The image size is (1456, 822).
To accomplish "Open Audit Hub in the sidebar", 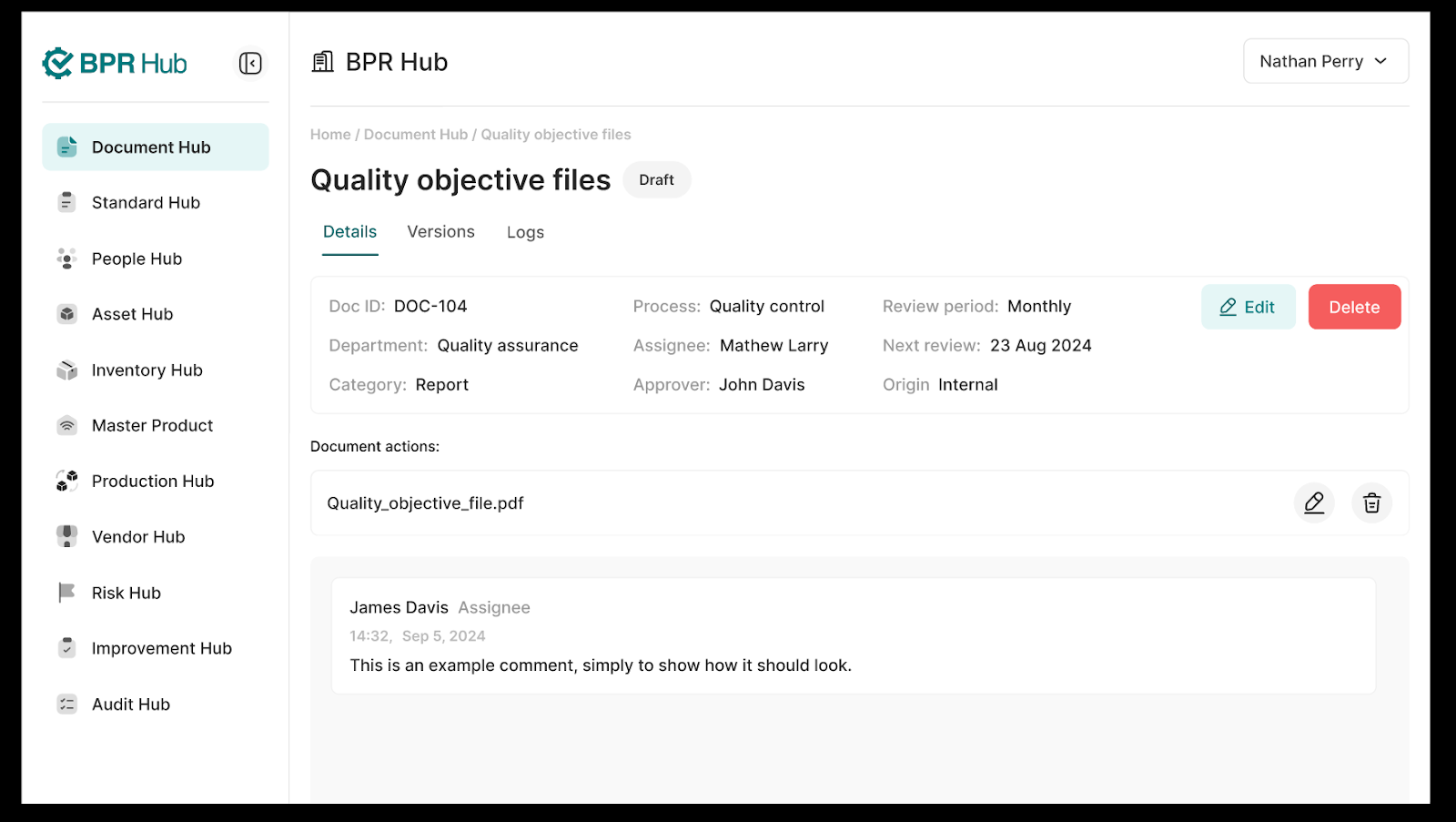I will 156,704.
